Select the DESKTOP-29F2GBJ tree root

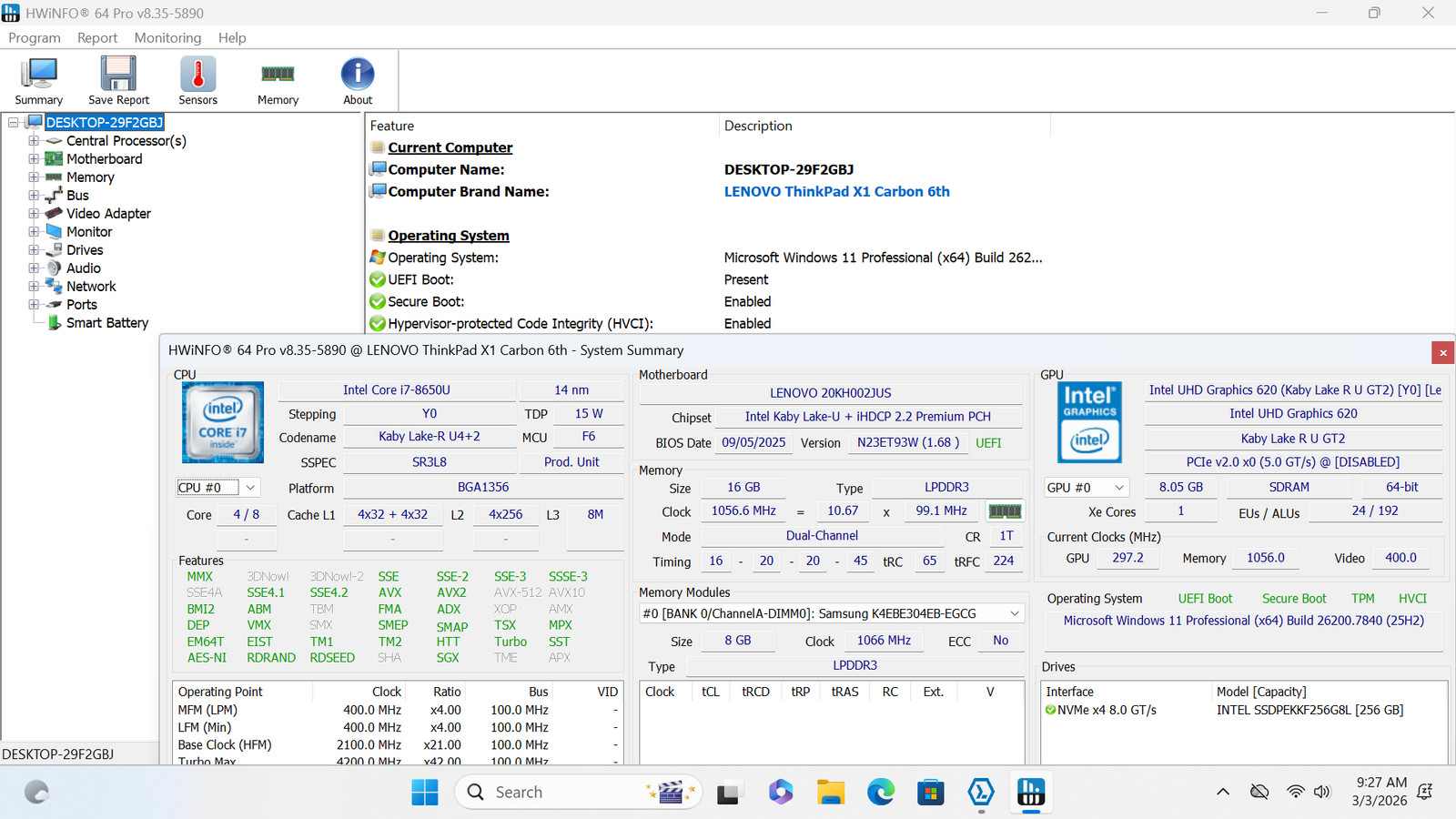(x=105, y=122)
